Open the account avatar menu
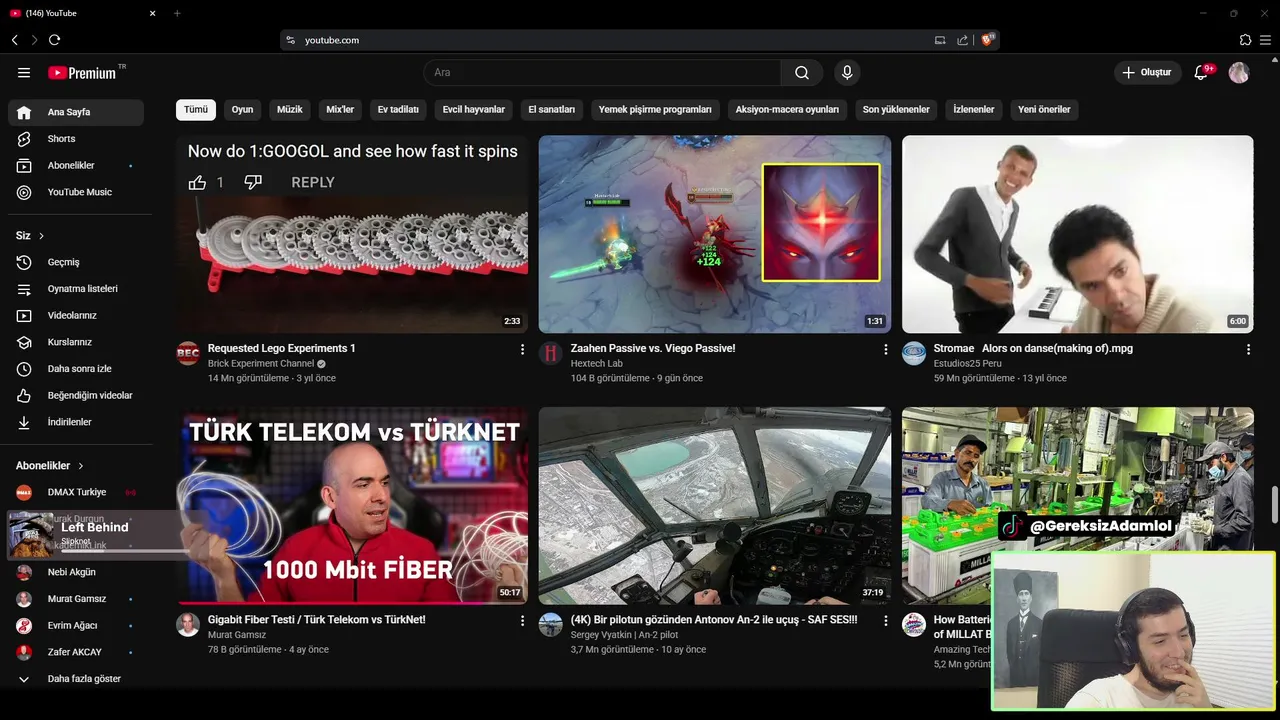 click(1239, 72)
